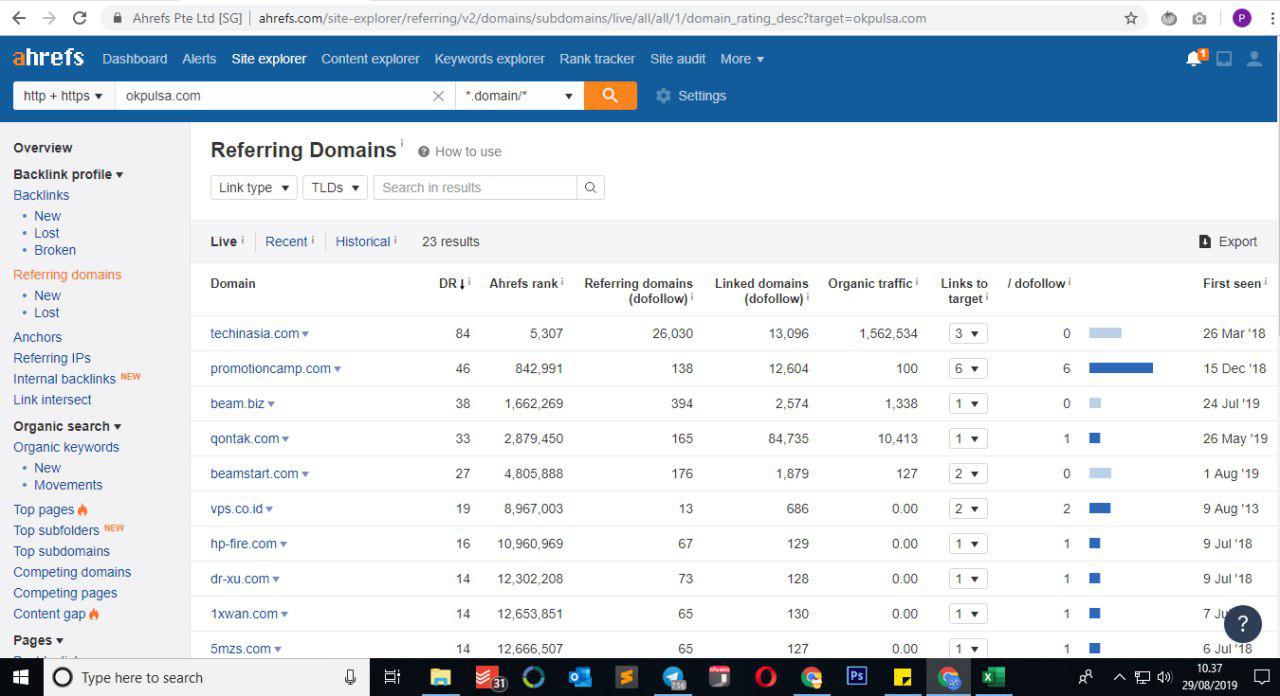The image size is (1280, 696).
Task: Expand the More menu in the header
Action: point(742,59)
